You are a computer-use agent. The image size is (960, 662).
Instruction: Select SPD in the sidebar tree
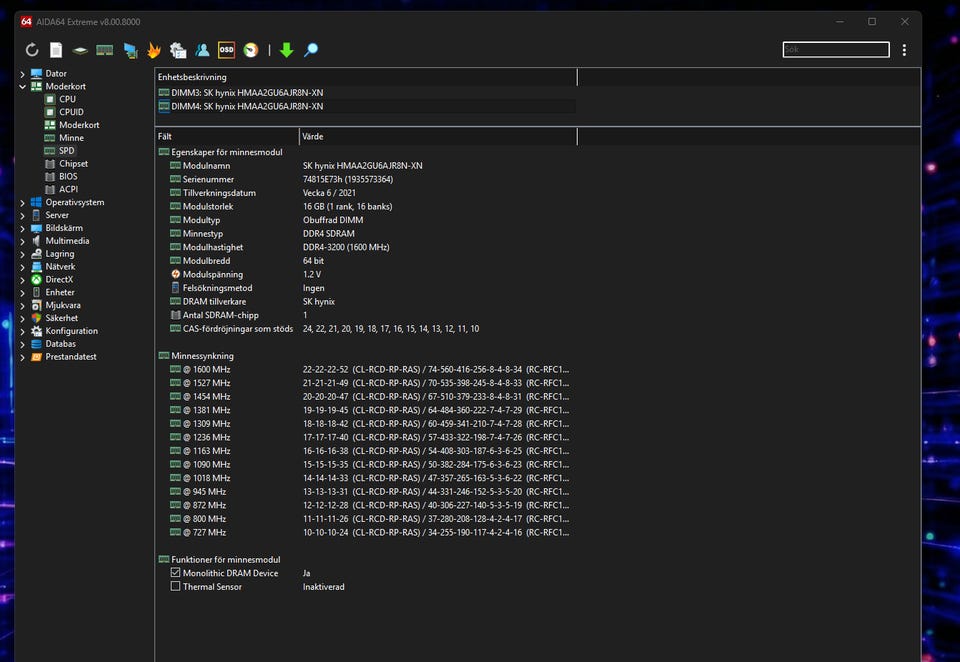pos(66,151)
